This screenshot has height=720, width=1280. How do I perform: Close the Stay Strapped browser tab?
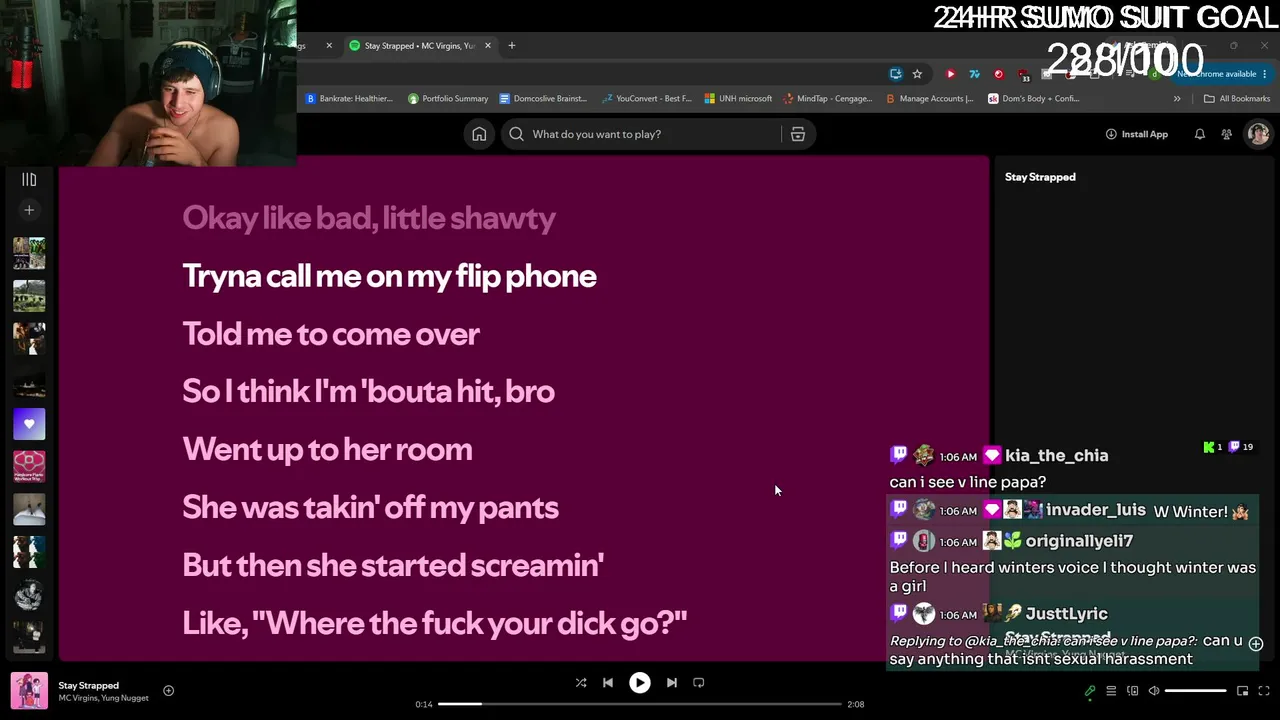pyautogui.click(x=488, y=45)
